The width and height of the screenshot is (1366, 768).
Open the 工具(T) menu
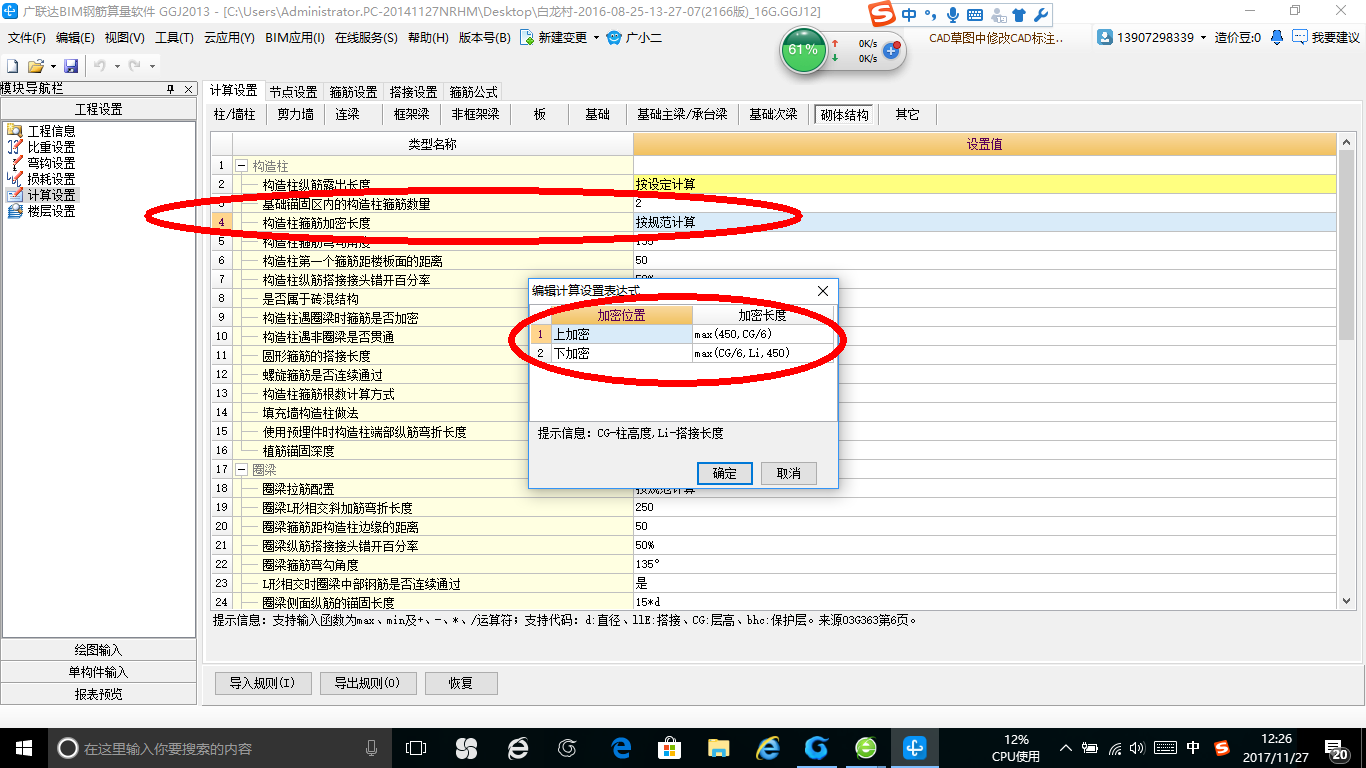174,37
